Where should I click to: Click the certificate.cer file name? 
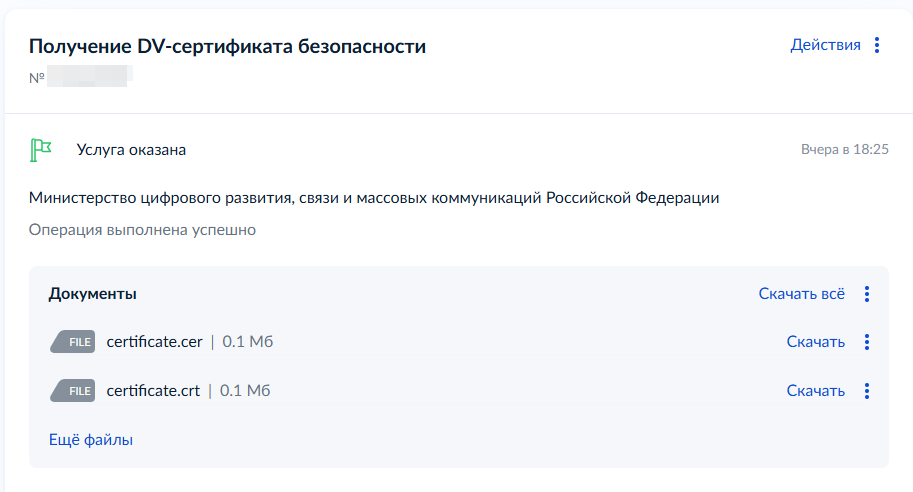tap(154, 342)
